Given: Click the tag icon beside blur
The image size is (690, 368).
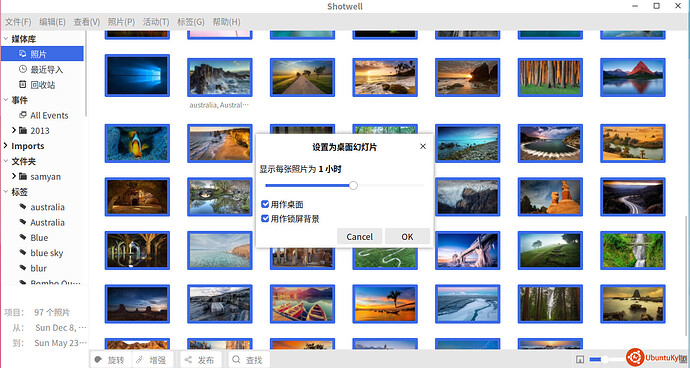Looking at the screenshot, I should click(23, 268).
